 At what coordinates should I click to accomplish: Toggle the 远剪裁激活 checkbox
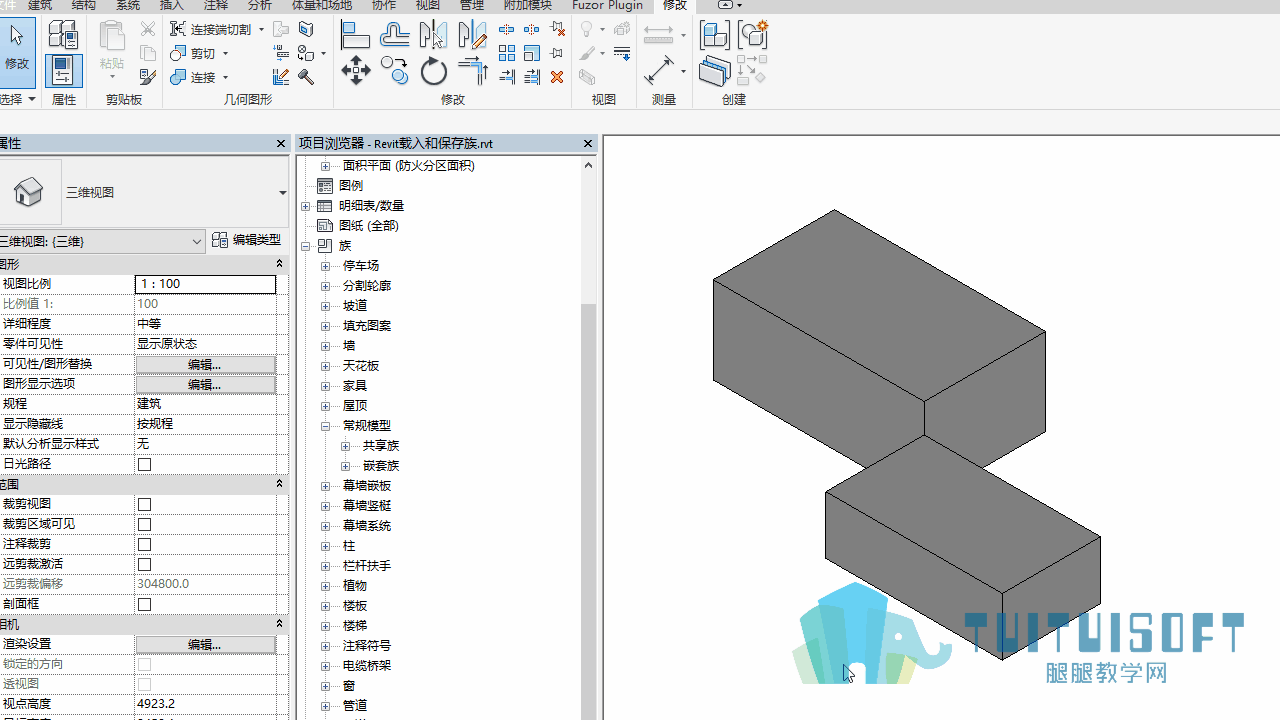pyautogui.click(x=145, y=564)
